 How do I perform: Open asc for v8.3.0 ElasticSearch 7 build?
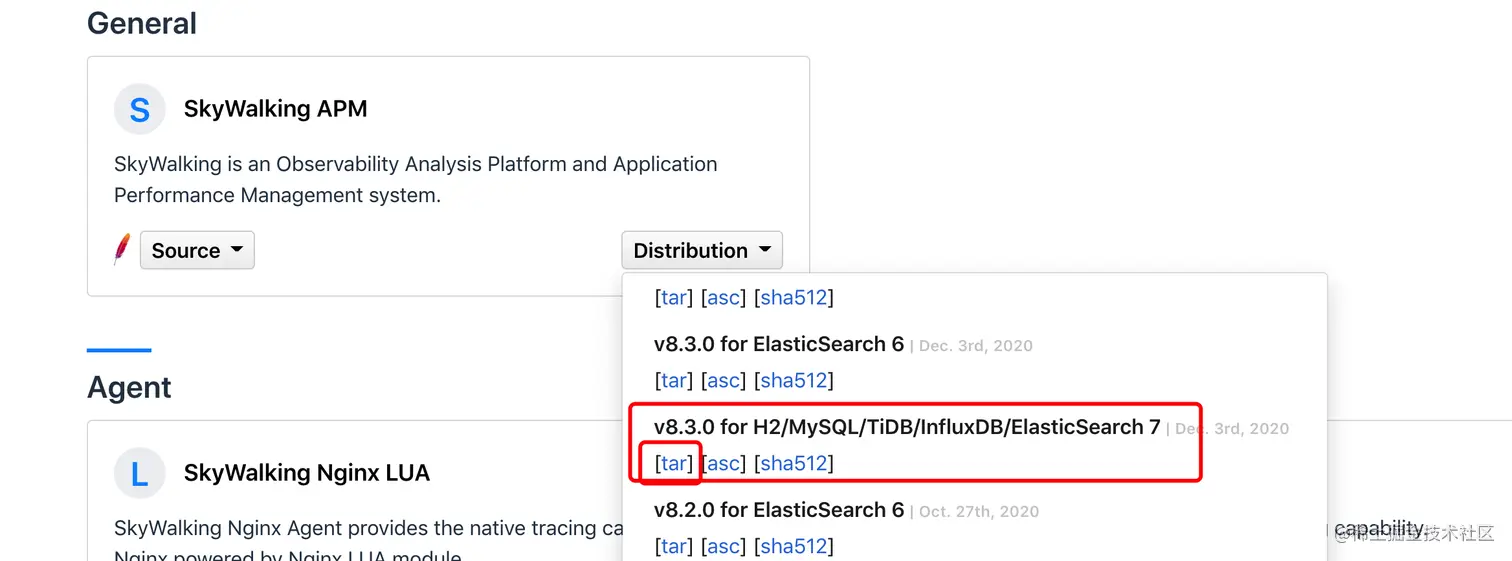pyautogui.click(x=724, y=463)
